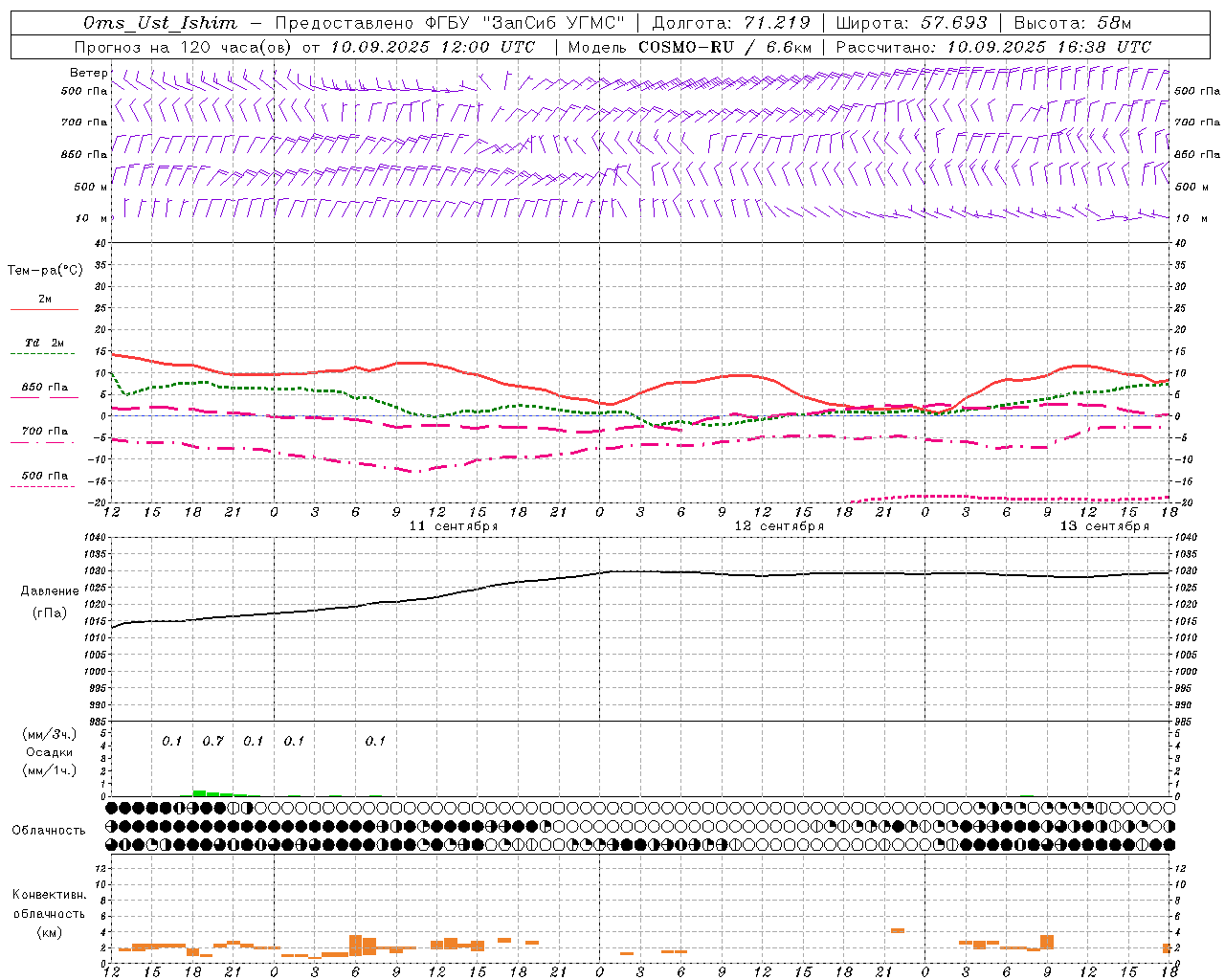This screenshot has width=1225, height=980.
Task: Click the 'Высота: 58м' elevation text
Action: pos(1073,23)
